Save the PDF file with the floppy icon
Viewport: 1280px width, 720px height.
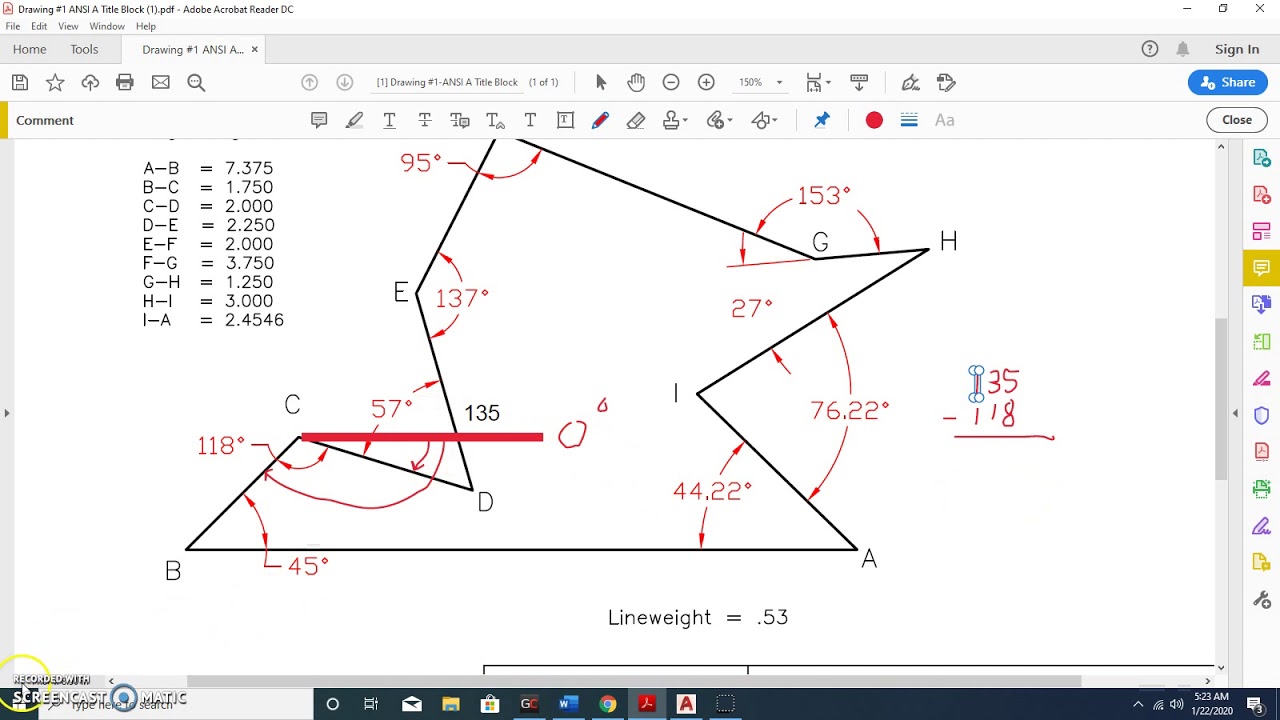tap(20, 82)
